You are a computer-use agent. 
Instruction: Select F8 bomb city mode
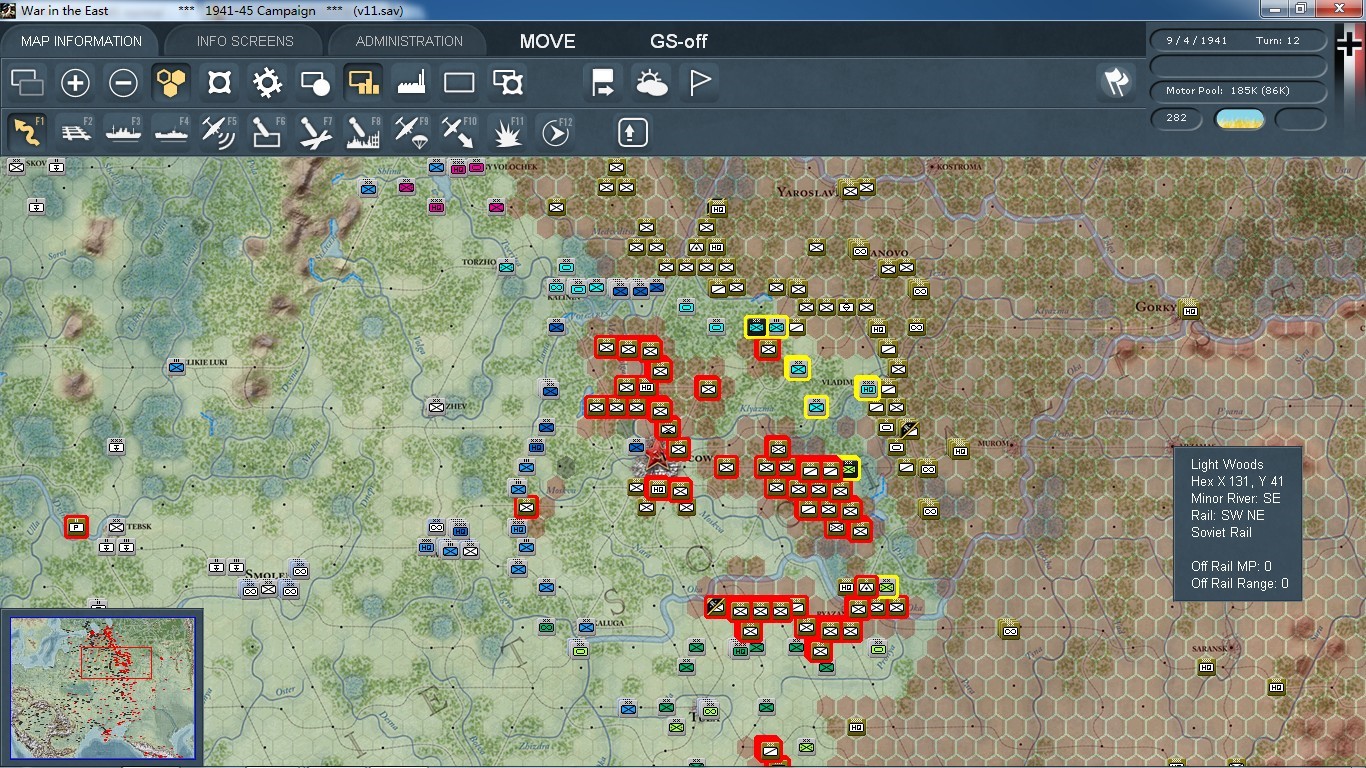tap(363, 131)
